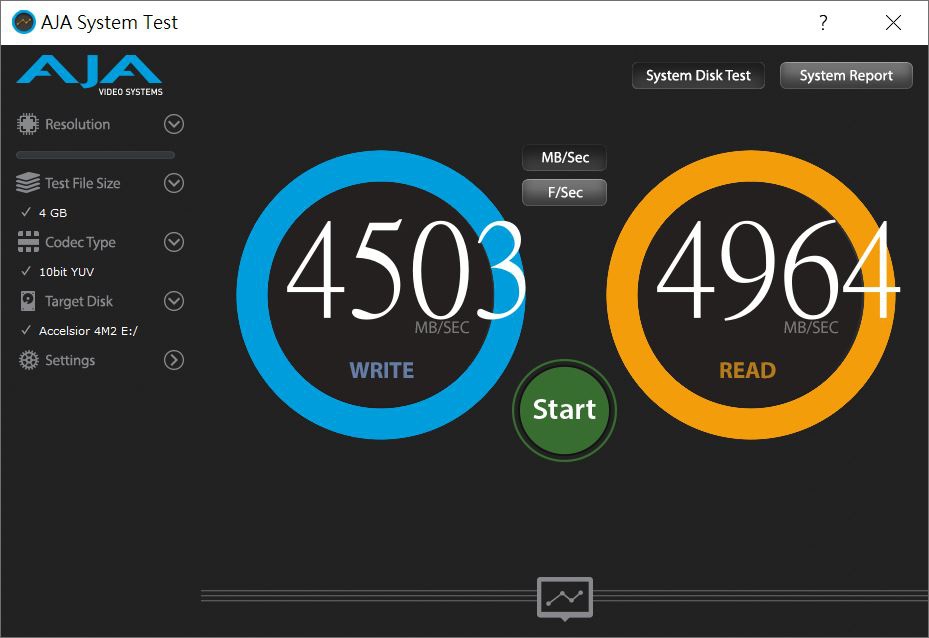Expand the Codec Type dropdown
Viewport: 929px width, 638px height.
(x=174, y=242)
